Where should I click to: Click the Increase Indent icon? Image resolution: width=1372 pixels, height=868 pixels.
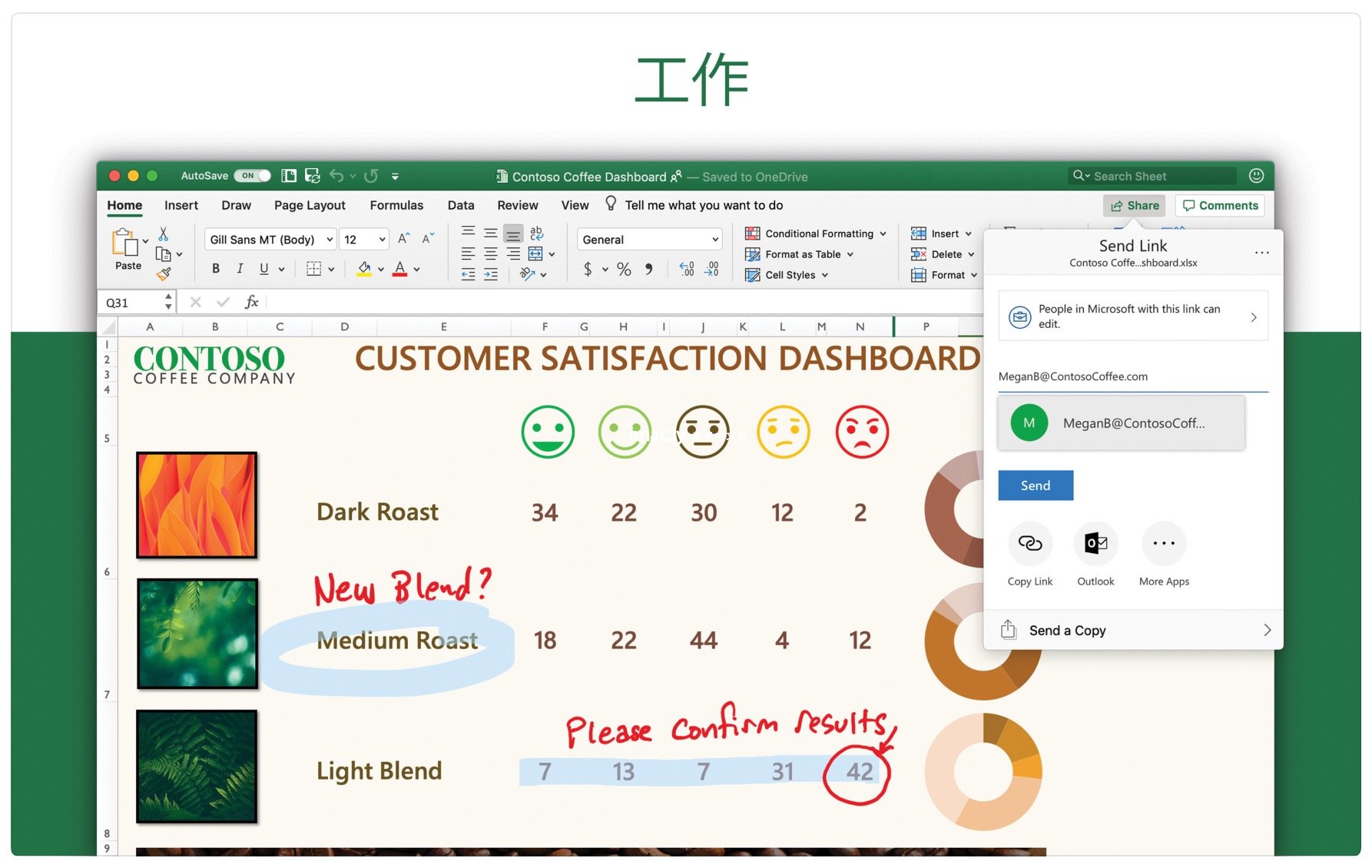click(x=490, y=274)
